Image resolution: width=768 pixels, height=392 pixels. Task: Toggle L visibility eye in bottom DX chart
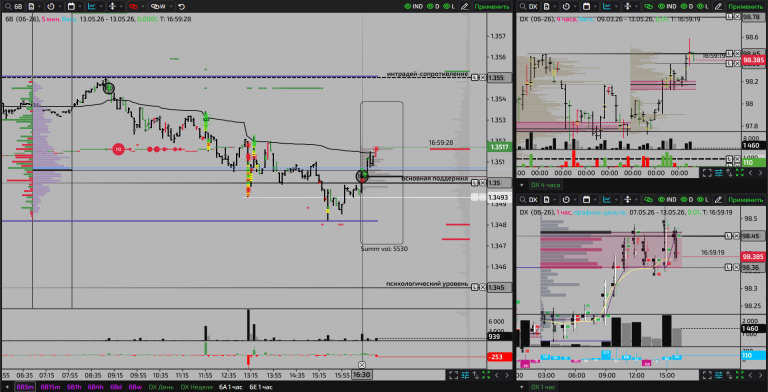[701, 199]
